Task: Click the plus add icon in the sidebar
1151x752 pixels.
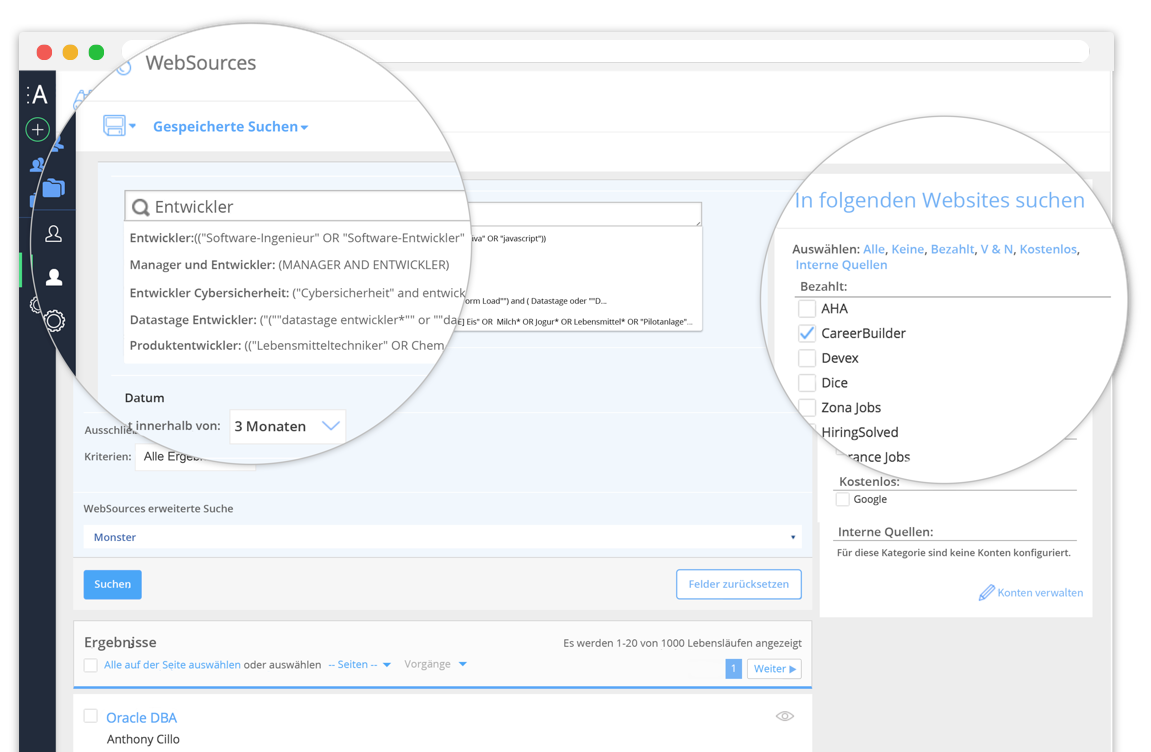Action: (37, 130)
